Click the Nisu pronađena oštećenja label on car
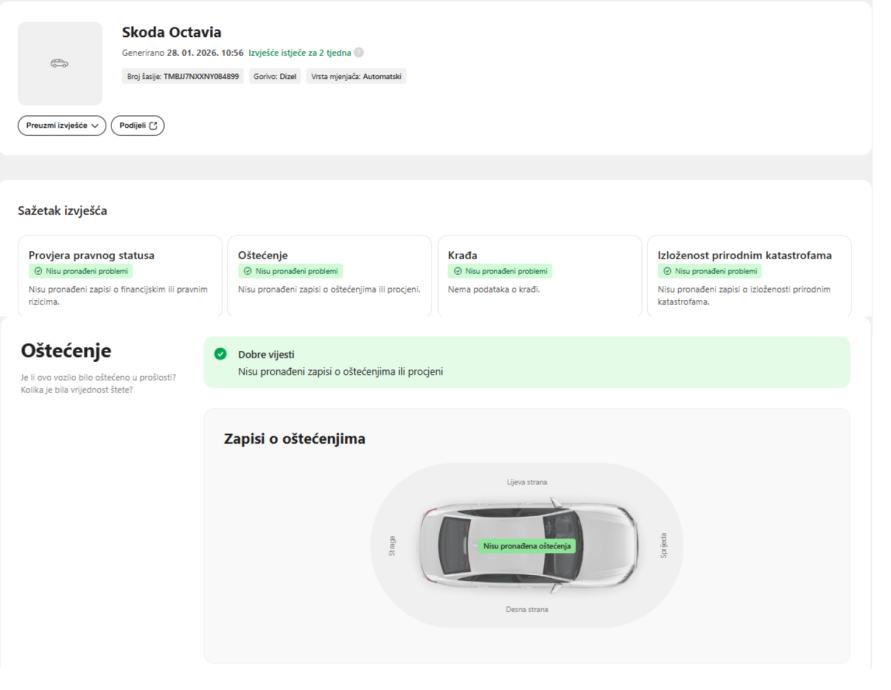891x690 pixels. pyautogui.click(x=527, y=546)
